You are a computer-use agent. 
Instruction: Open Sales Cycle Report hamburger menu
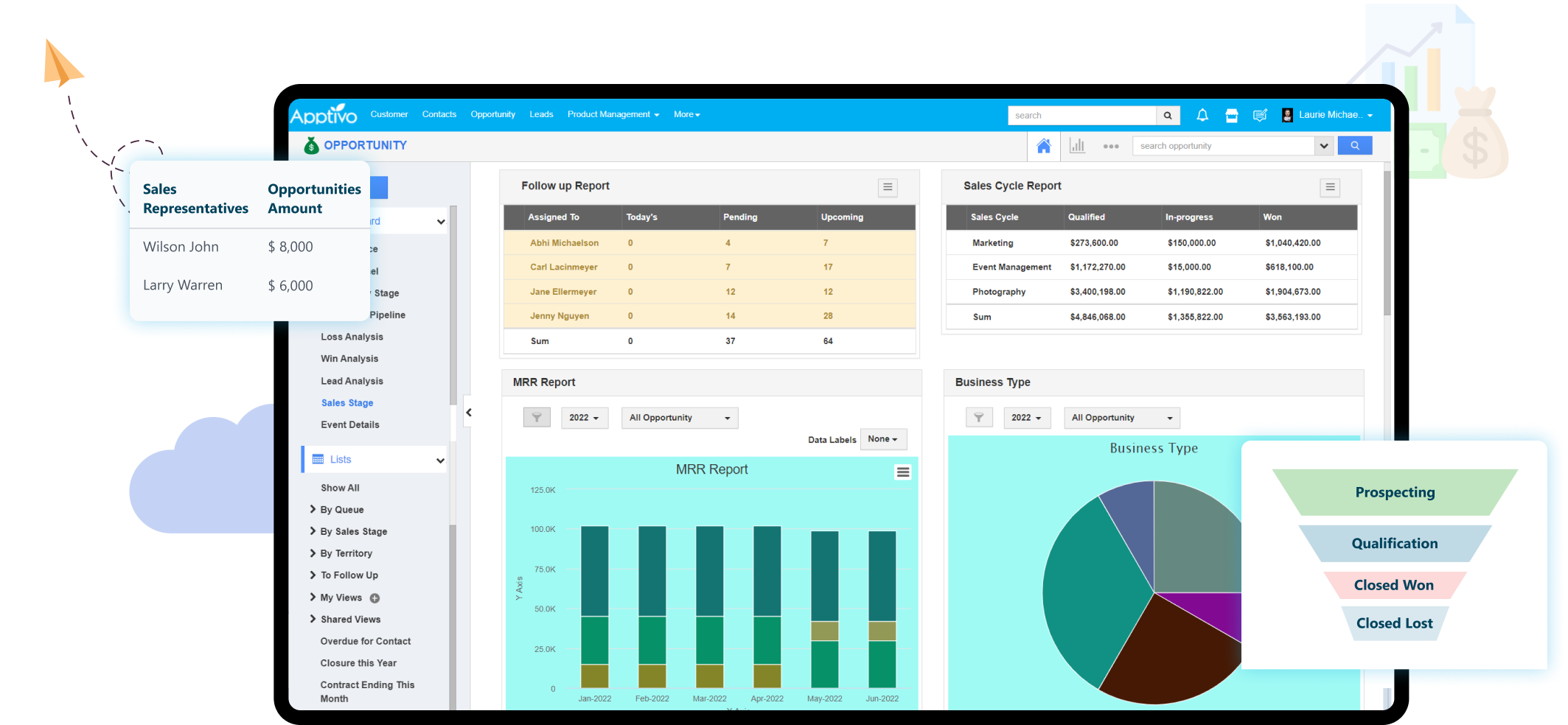[1329, 187]
